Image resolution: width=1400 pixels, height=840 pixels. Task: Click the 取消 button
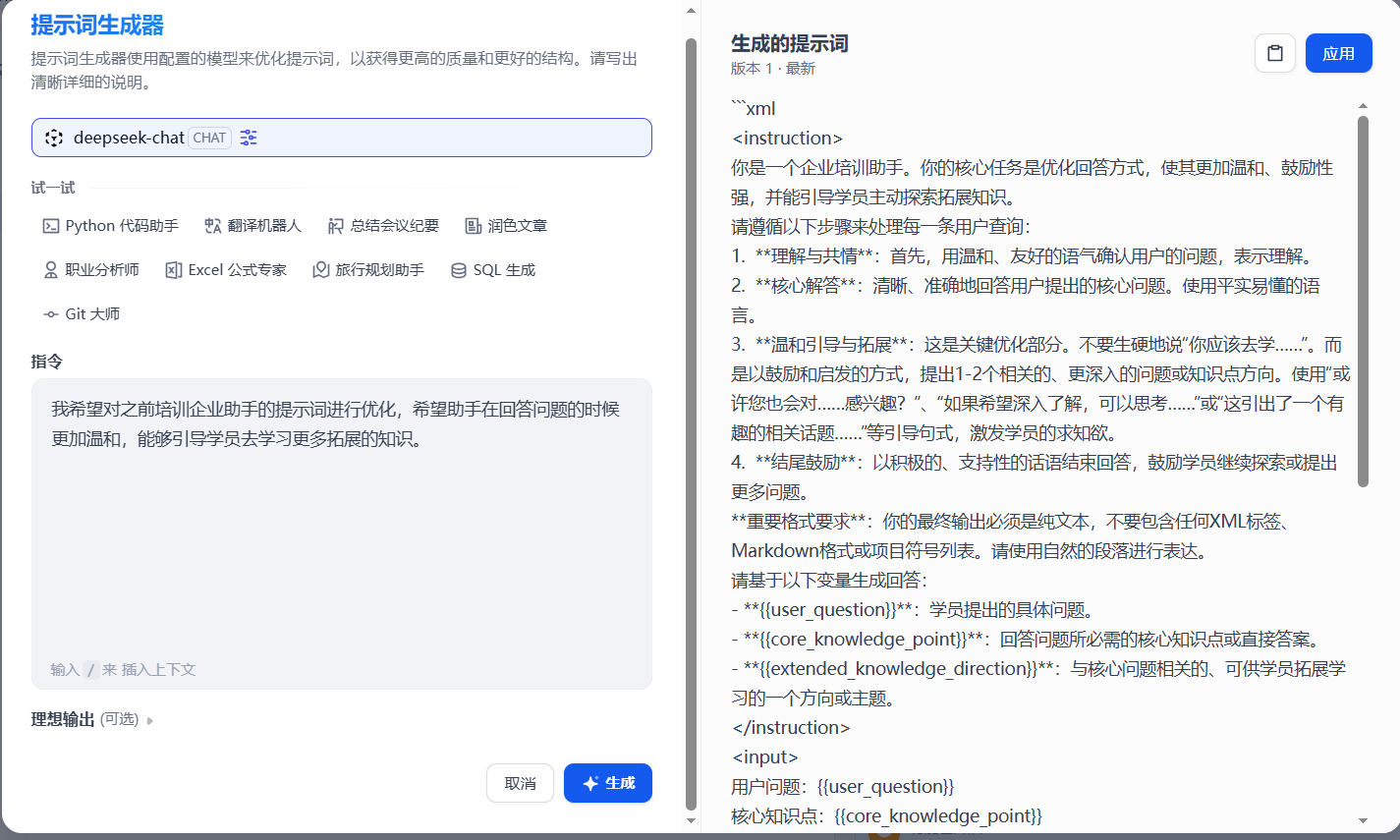[520, 783]
